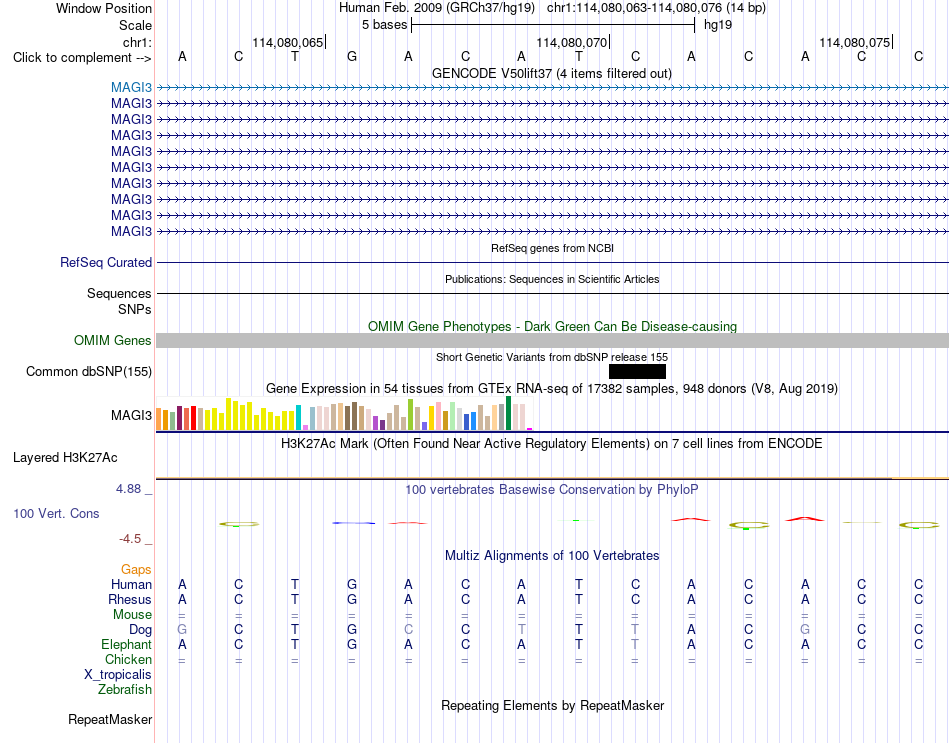950x743 pixels.
Task: Click the 114,080,070 position marker
Action: click(572, 42)
